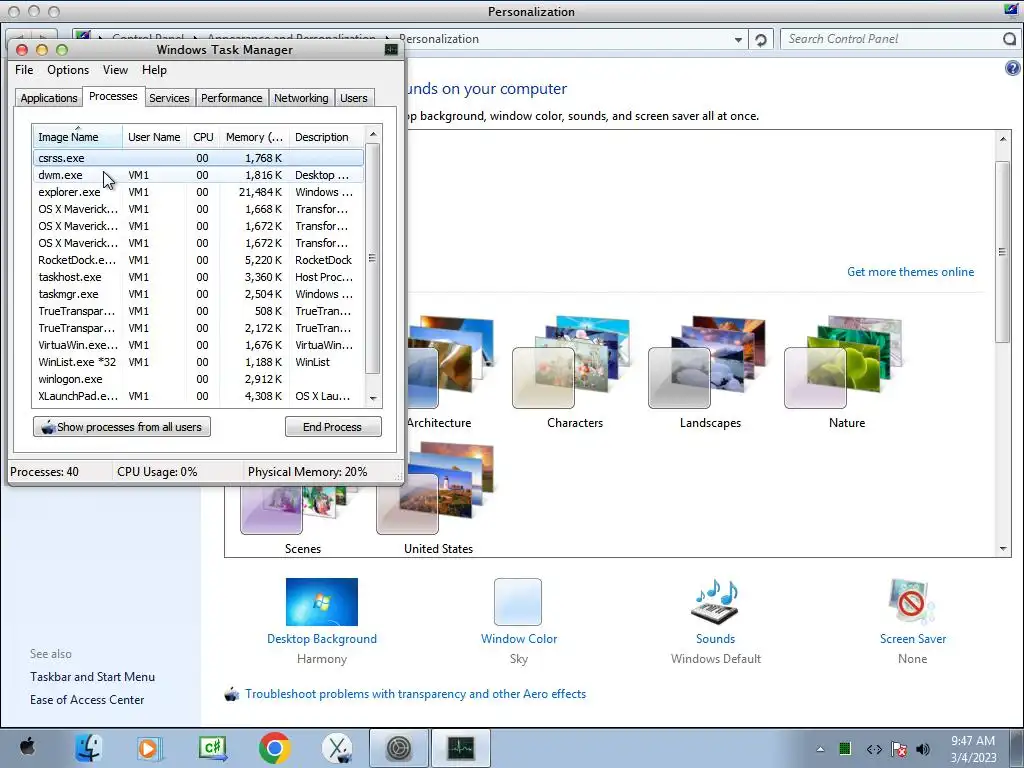Image resolution: width=1024 pixels, height=768 pixels.
Task: Open Google Chrome from the taskbar
Action: [274, 748]
